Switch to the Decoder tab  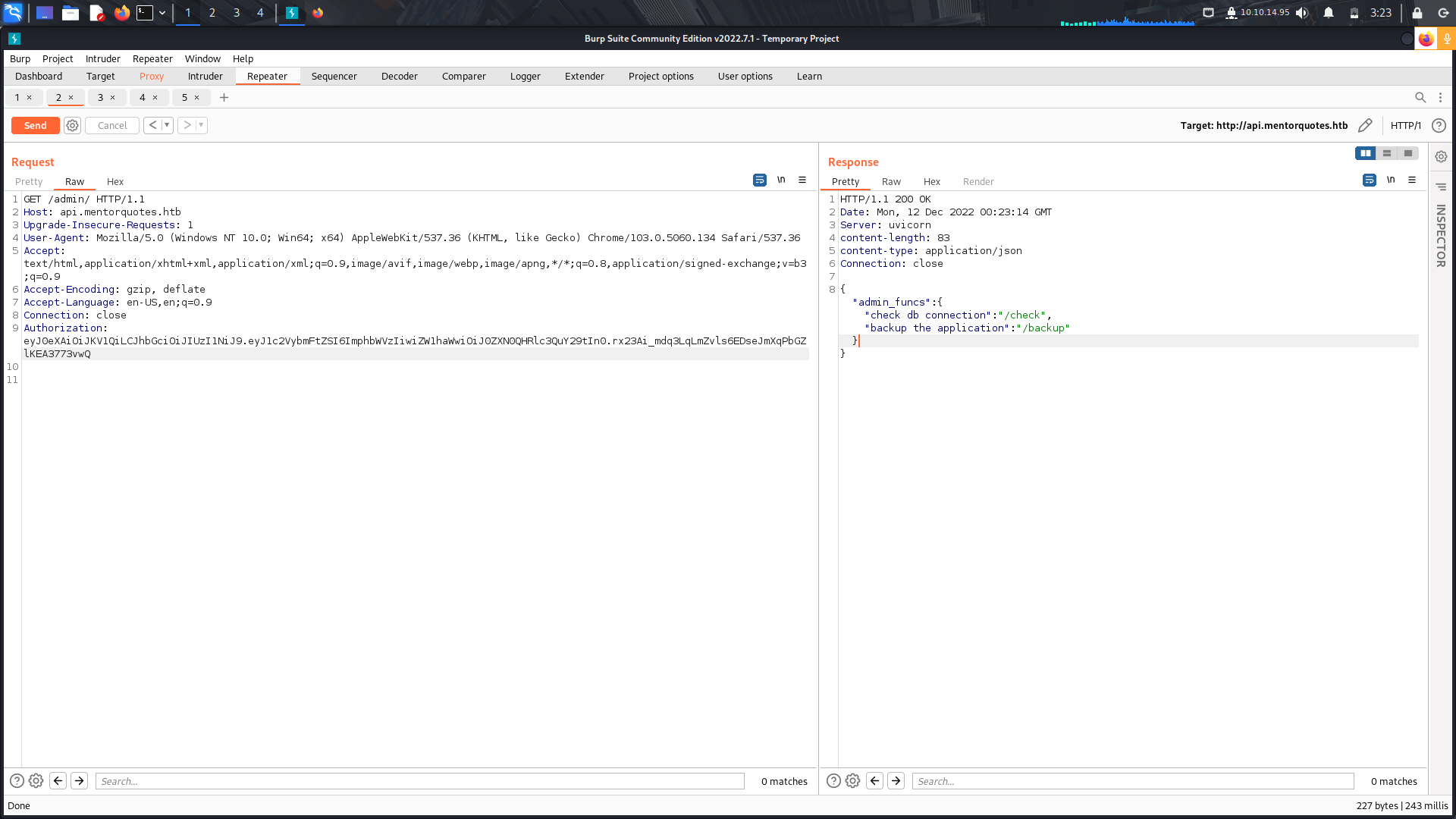(x=399, y=76)
